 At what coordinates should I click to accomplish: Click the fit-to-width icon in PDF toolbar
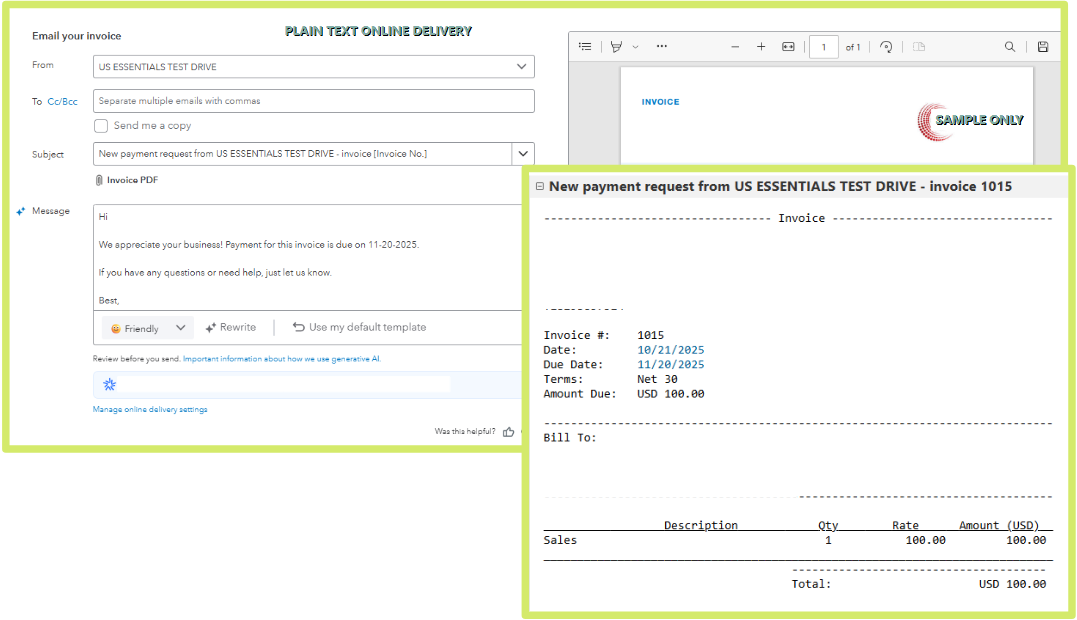(x=789, y=47)
